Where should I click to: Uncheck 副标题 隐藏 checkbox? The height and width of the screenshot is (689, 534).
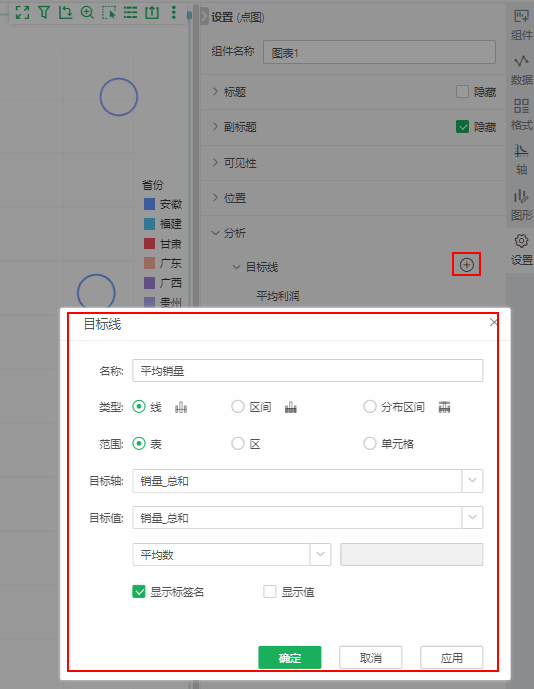click(x=462, y=127)
